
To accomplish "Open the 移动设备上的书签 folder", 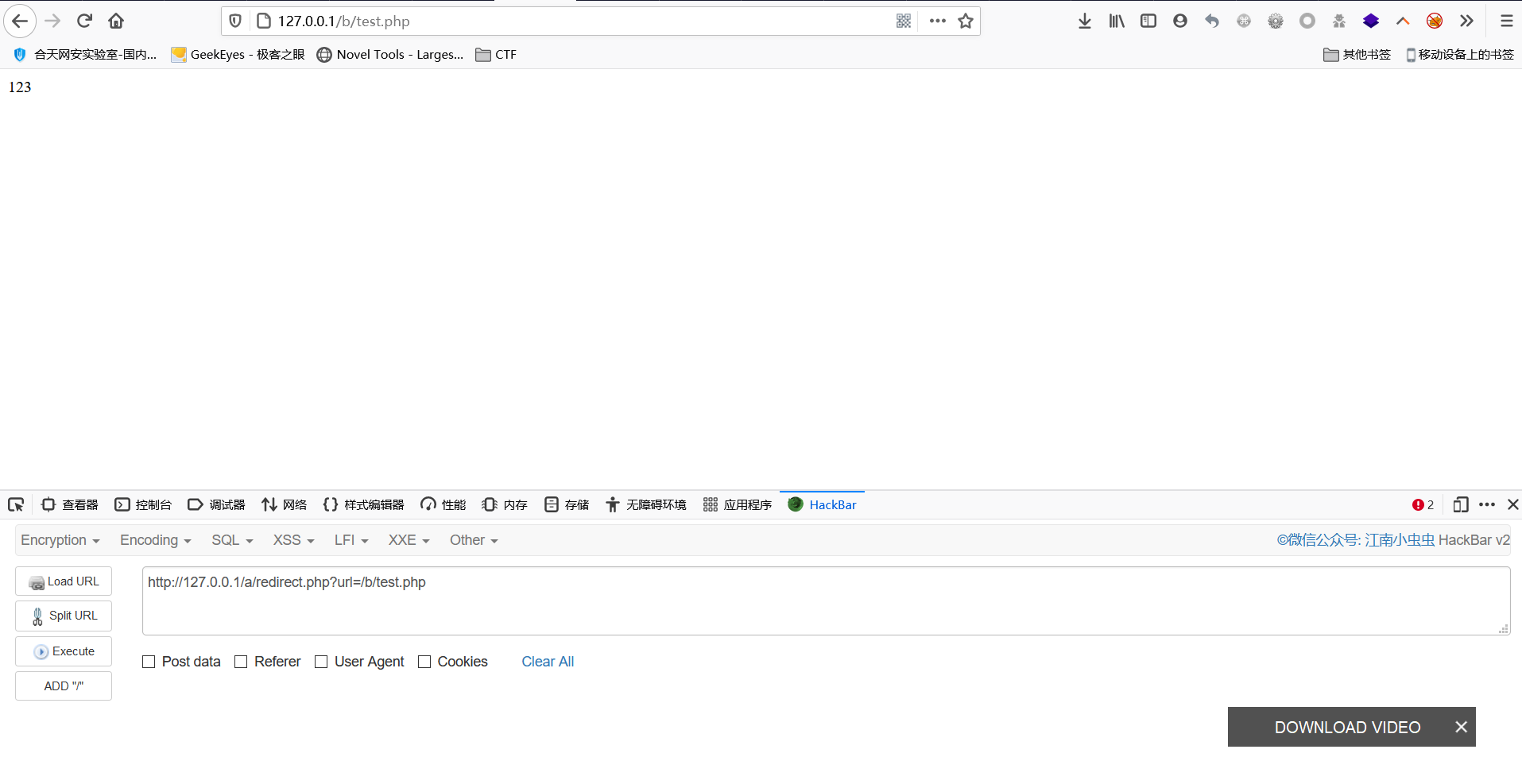I will point(1460,54).
